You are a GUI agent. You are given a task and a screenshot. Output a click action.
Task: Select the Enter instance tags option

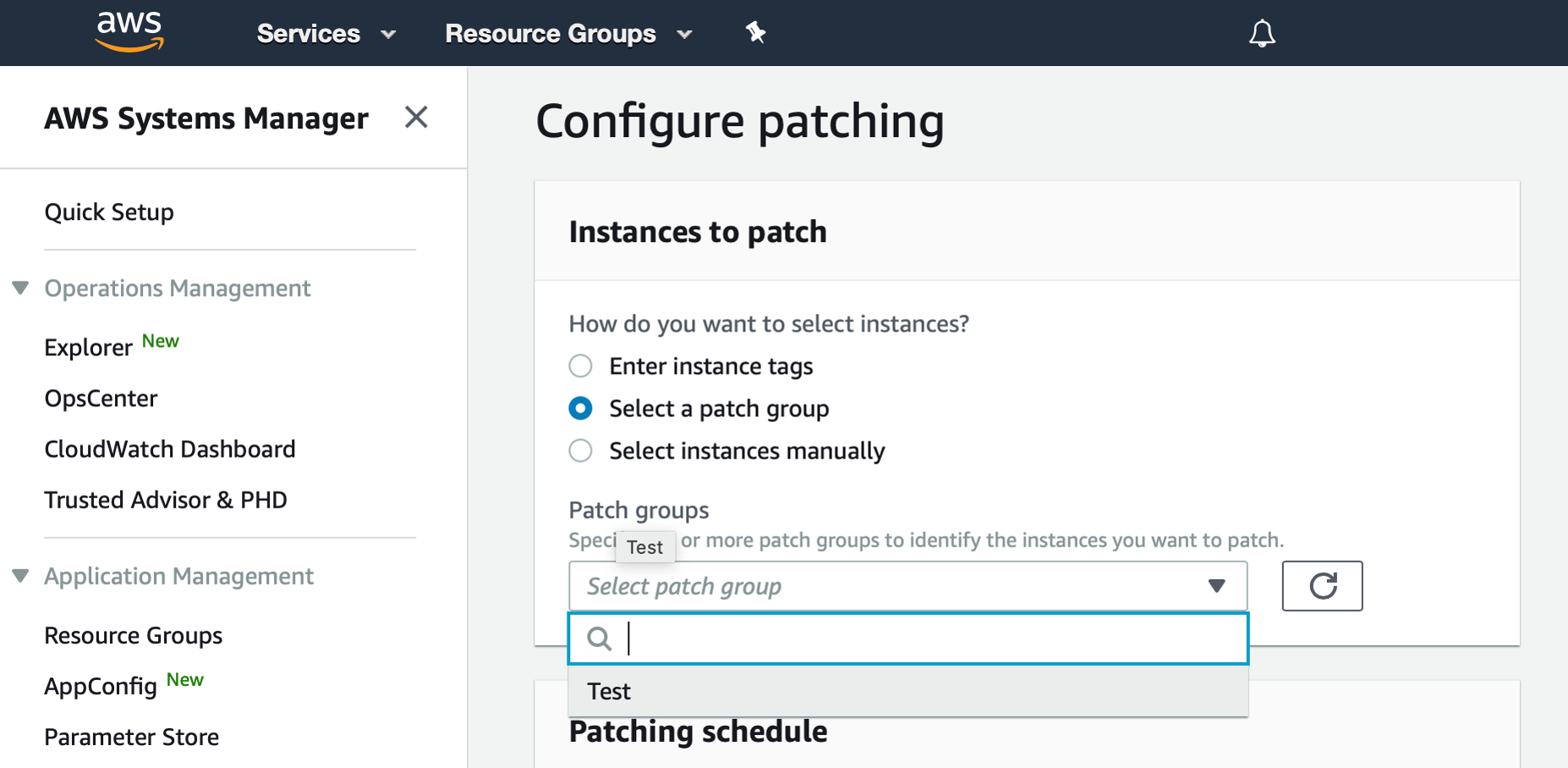(580, 365)
